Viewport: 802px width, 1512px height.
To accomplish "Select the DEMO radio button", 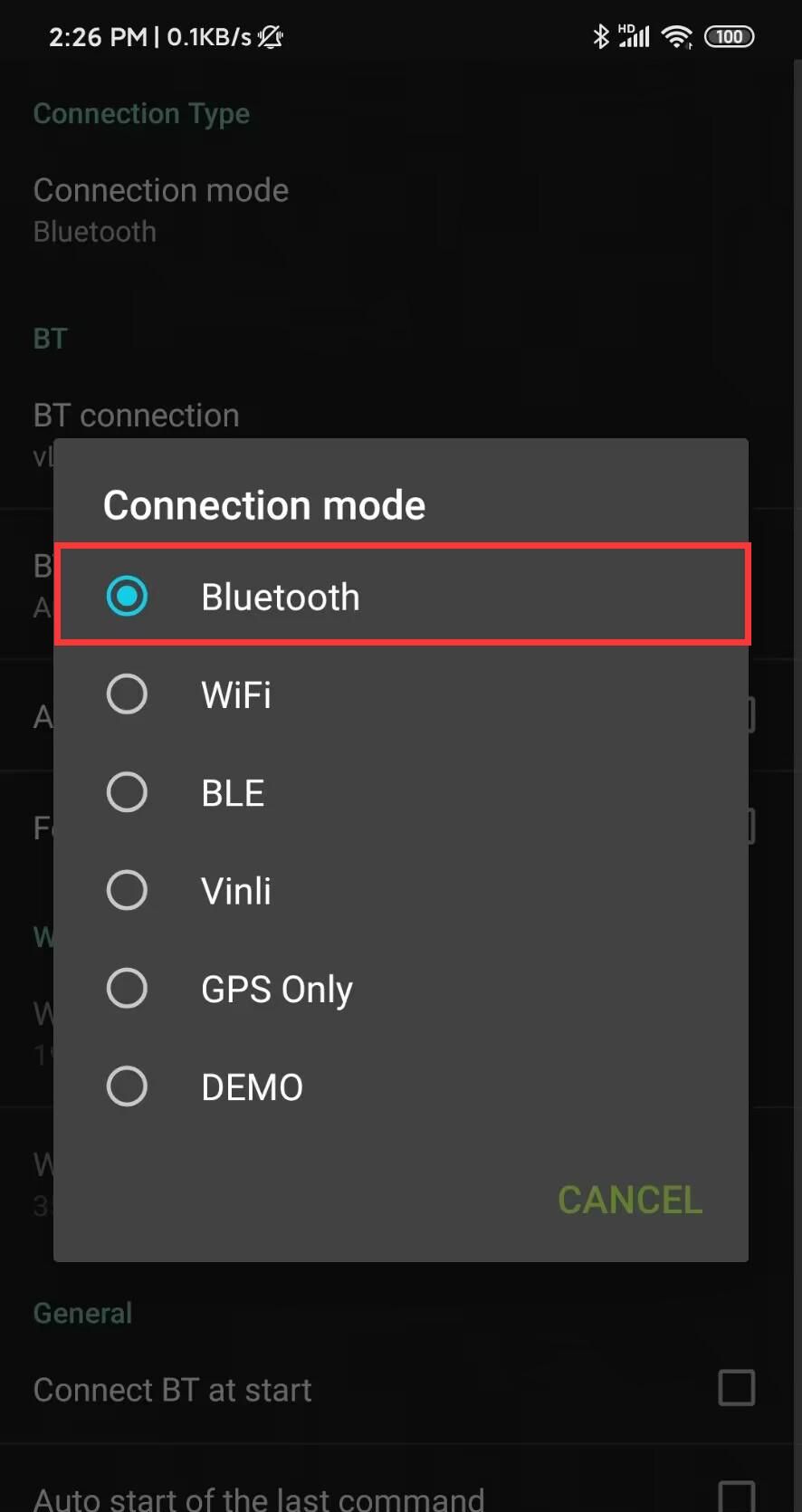I will coord(127,1086).
